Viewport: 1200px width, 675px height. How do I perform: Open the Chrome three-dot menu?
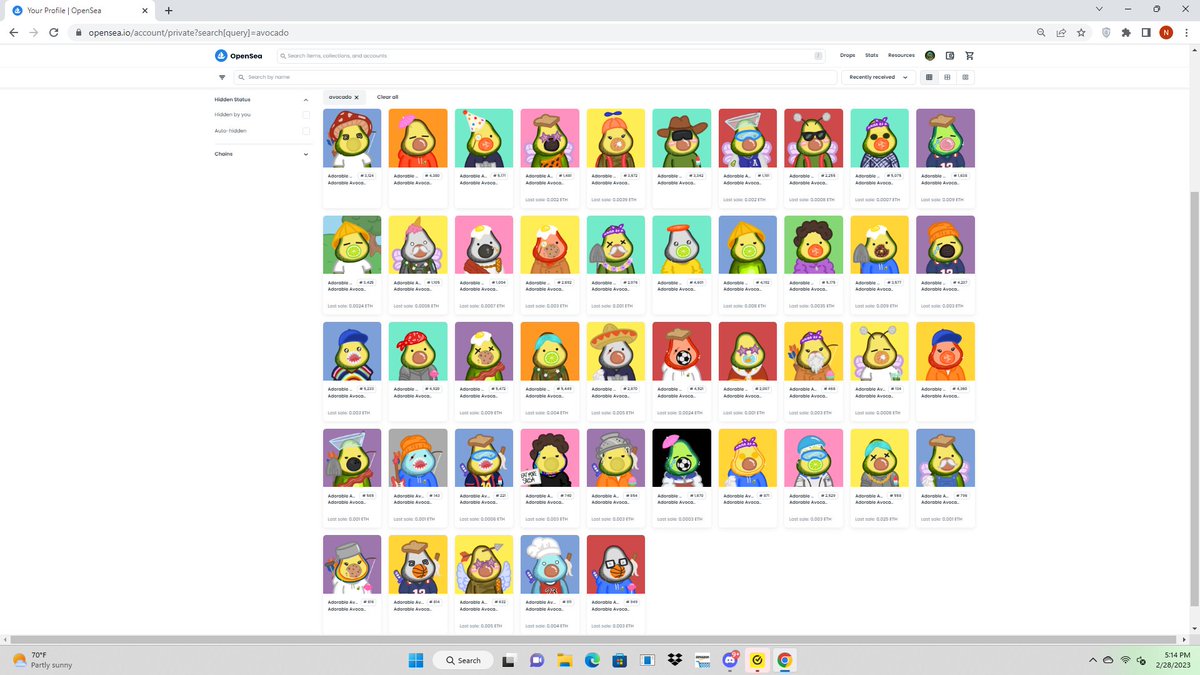[1186, 32]
